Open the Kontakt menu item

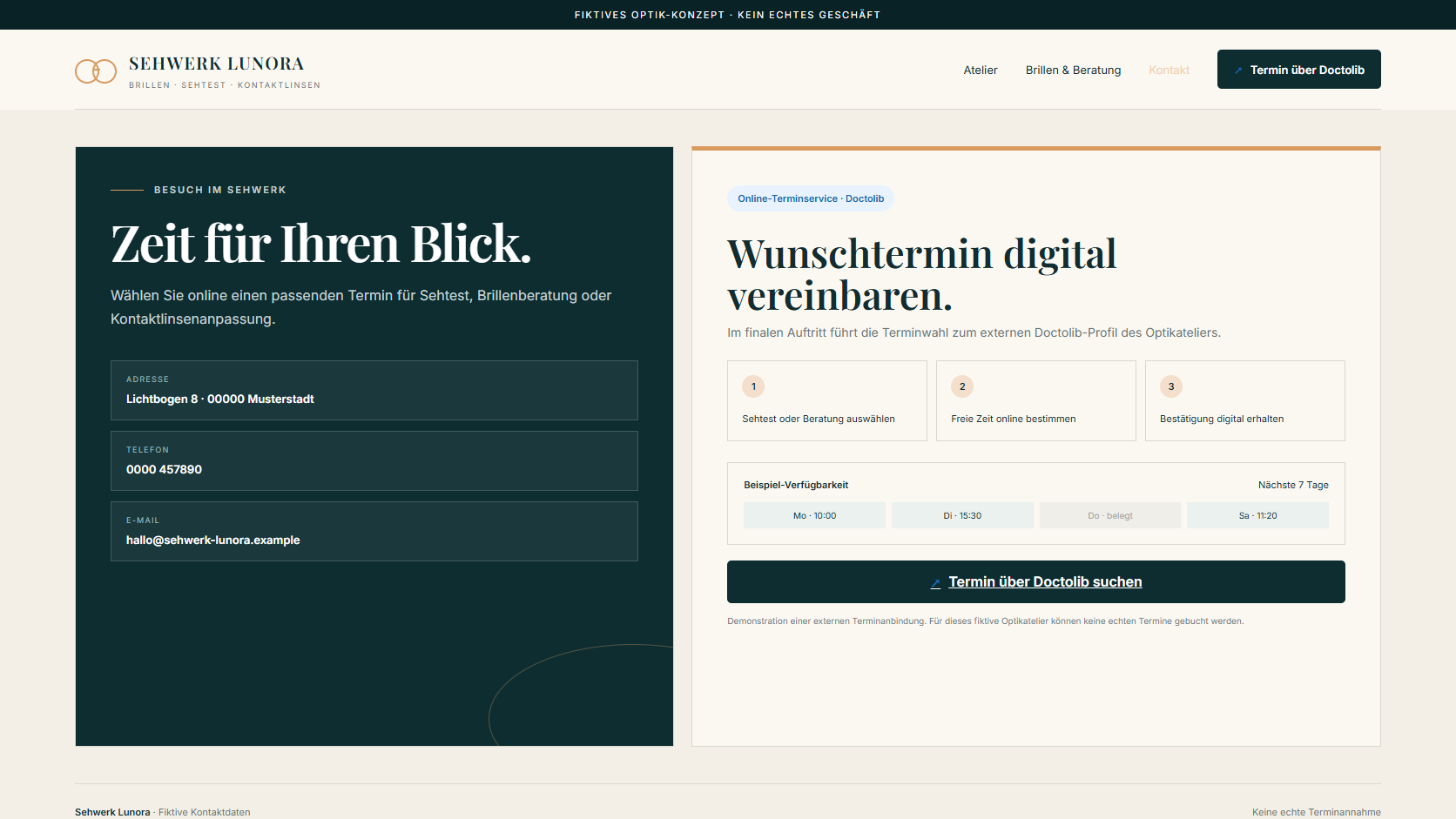tap(1169, 70)
